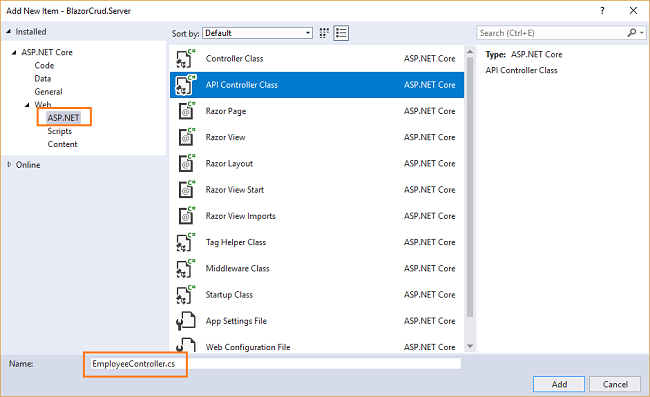Click the 'Web Configuration File' template name

coord(248,347)
